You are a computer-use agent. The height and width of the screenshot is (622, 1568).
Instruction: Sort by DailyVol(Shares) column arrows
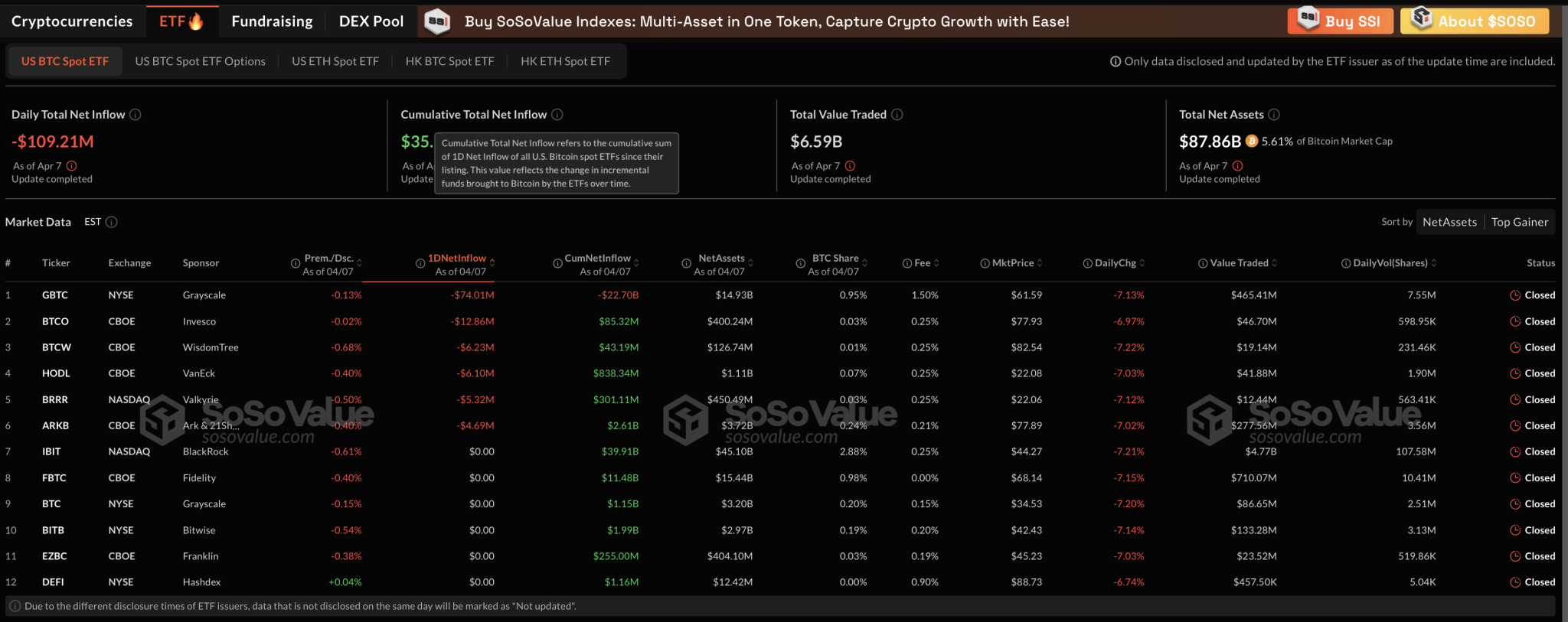(x=1433, y=263)
